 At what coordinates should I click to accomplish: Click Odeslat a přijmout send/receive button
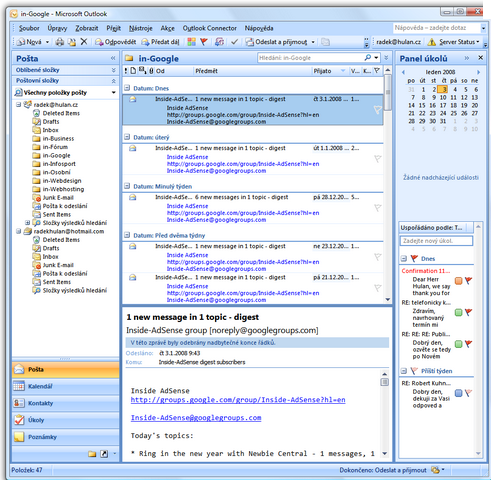pyautogui.click(x=277, y=42)
